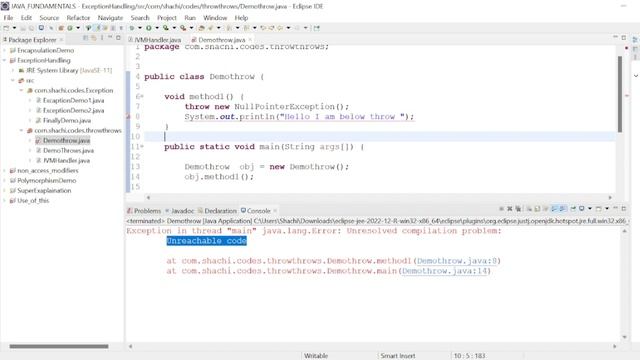Click the Save toolbar icon

pos(23,28)
